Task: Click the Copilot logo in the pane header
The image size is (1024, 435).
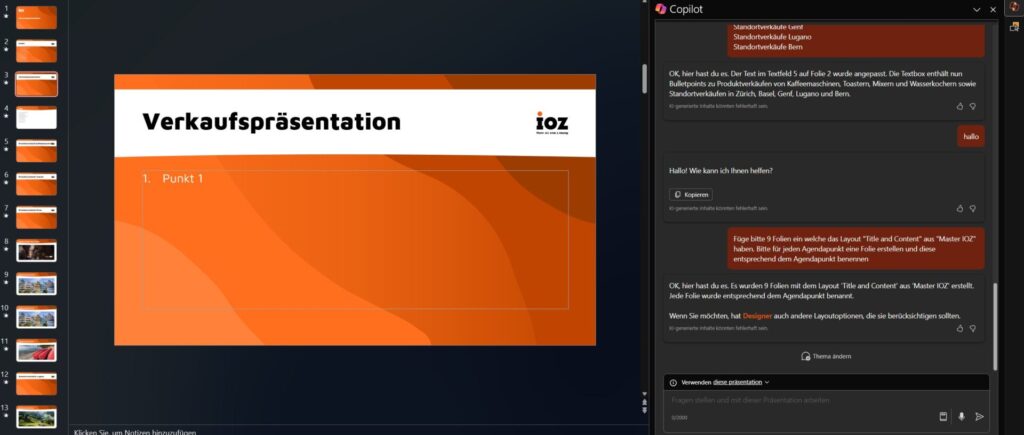Action: [661, 9]
